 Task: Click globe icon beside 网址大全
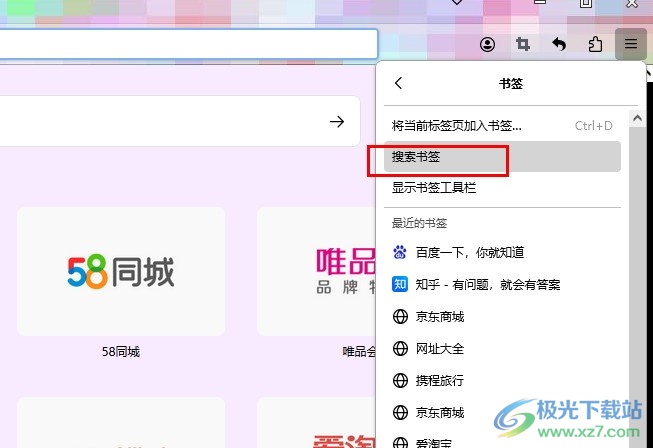coord(400,348)
